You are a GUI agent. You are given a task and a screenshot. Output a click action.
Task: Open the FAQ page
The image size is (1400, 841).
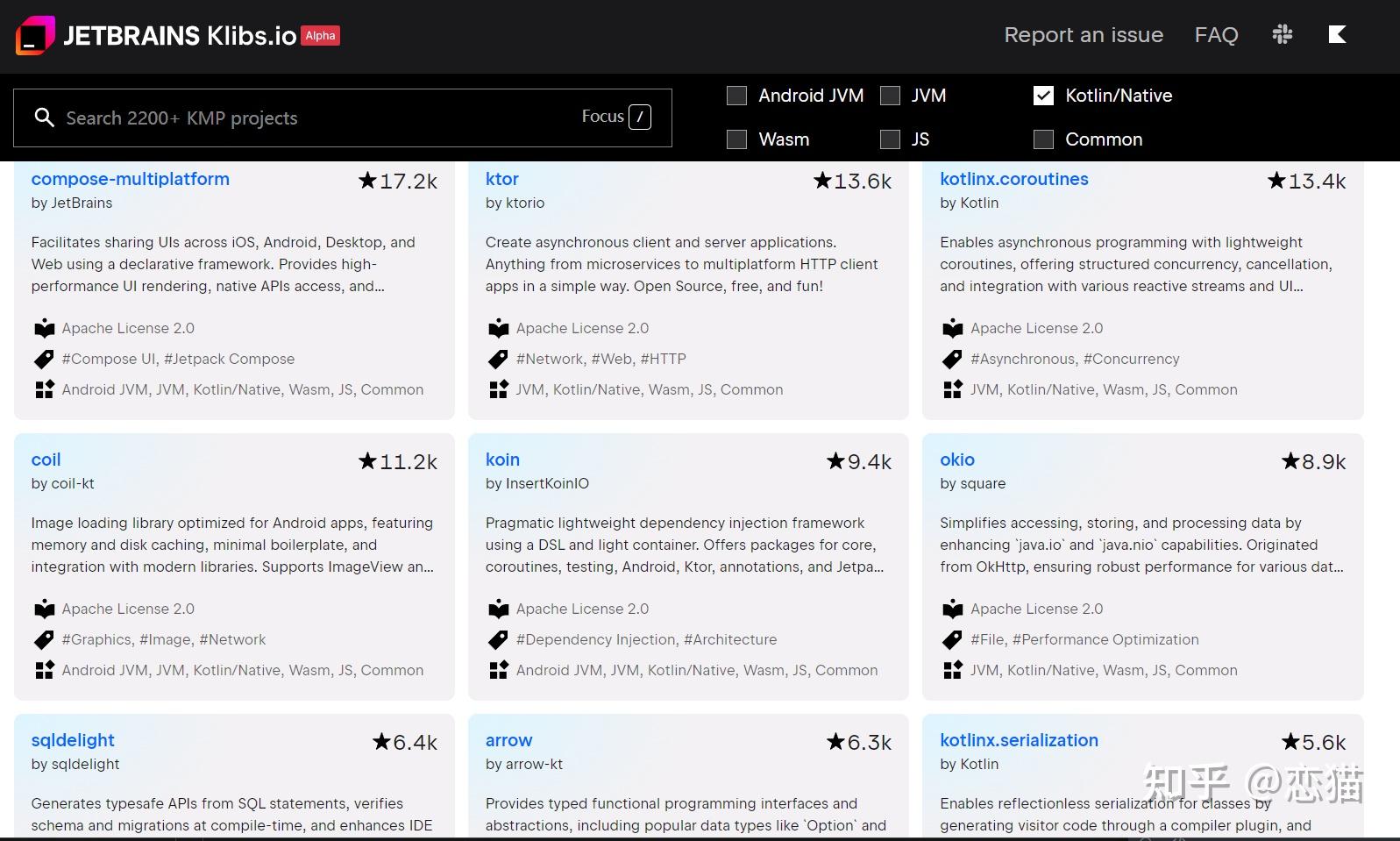point(1216,35)
